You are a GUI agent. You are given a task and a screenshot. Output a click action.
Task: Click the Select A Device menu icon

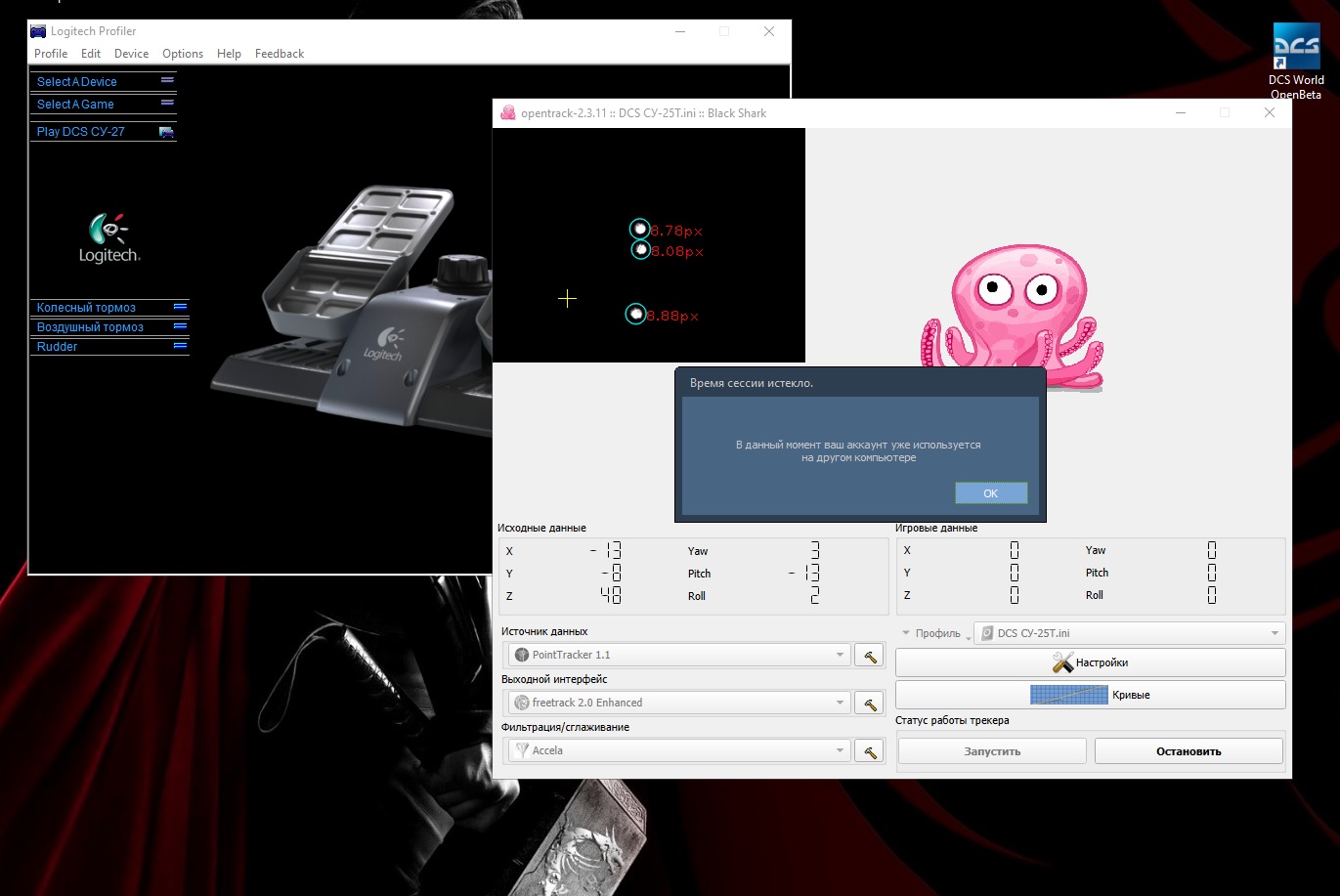coord(167,81)
